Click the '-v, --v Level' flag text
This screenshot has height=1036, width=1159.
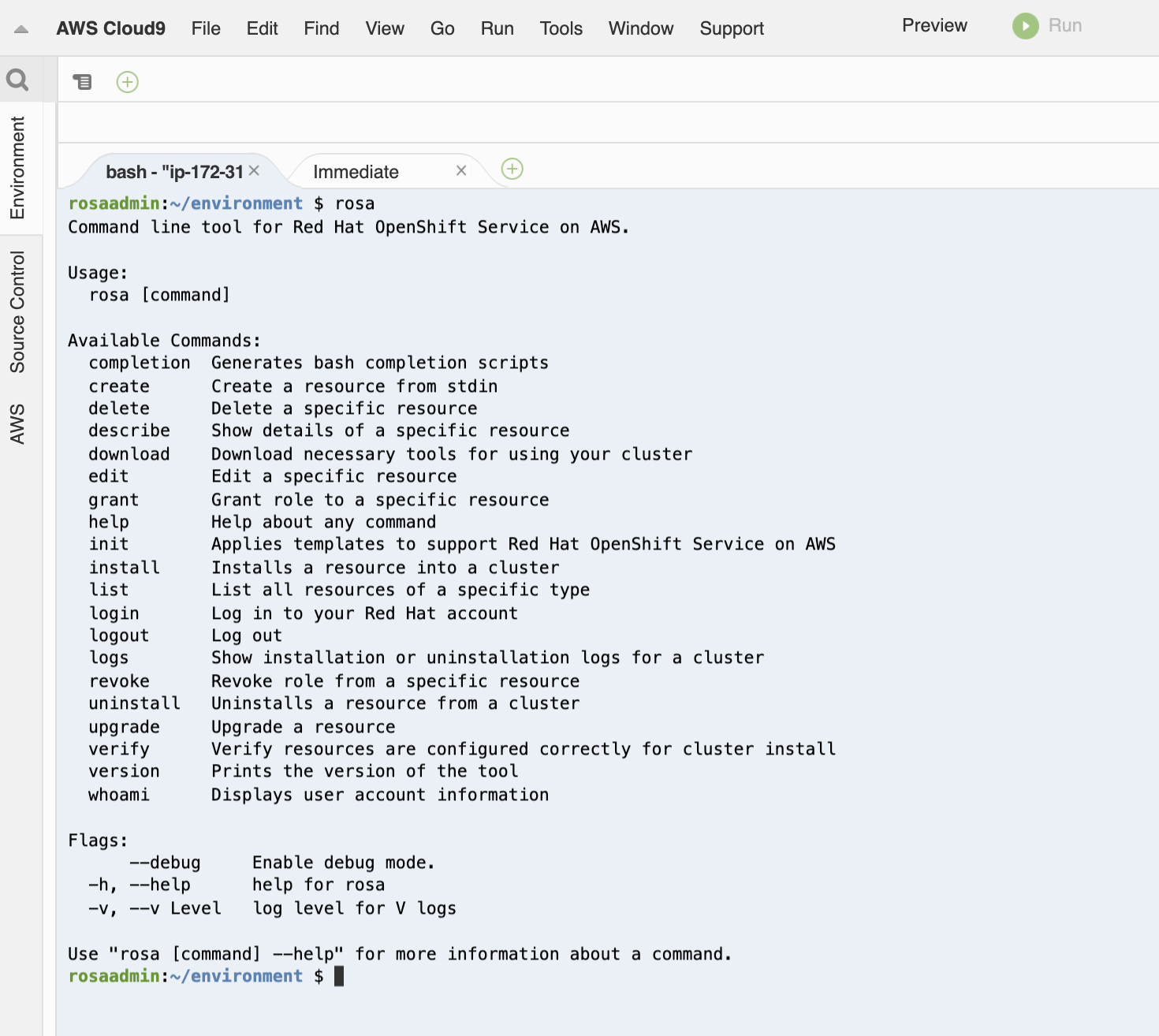tap(155, 908)
